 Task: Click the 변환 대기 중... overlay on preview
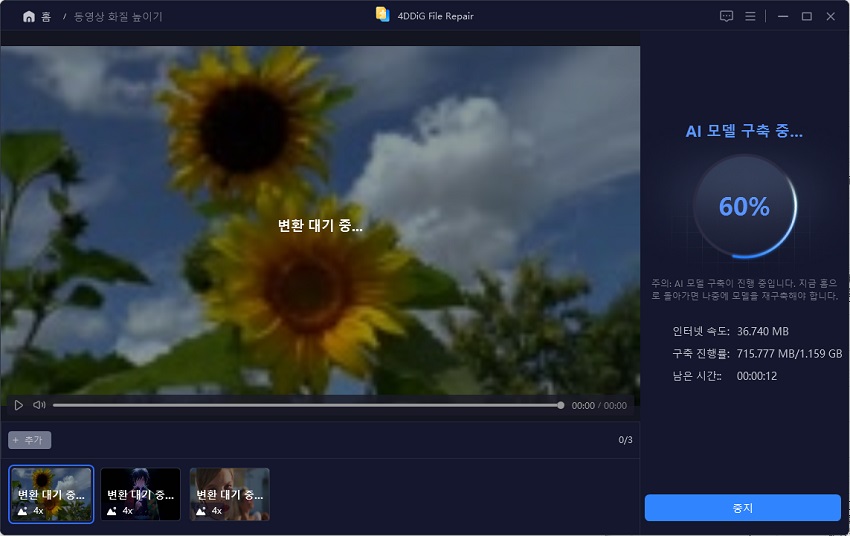pos(320,225)
